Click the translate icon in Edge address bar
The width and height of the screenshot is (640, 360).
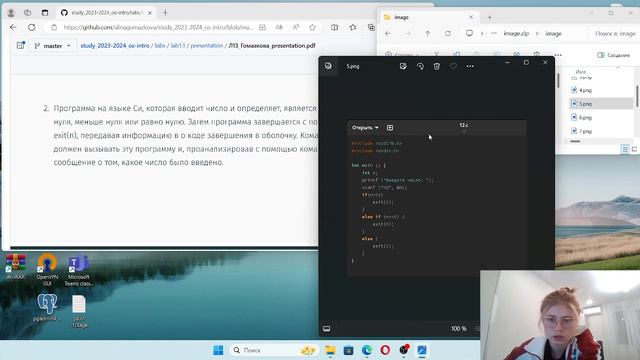click(279, 27)
